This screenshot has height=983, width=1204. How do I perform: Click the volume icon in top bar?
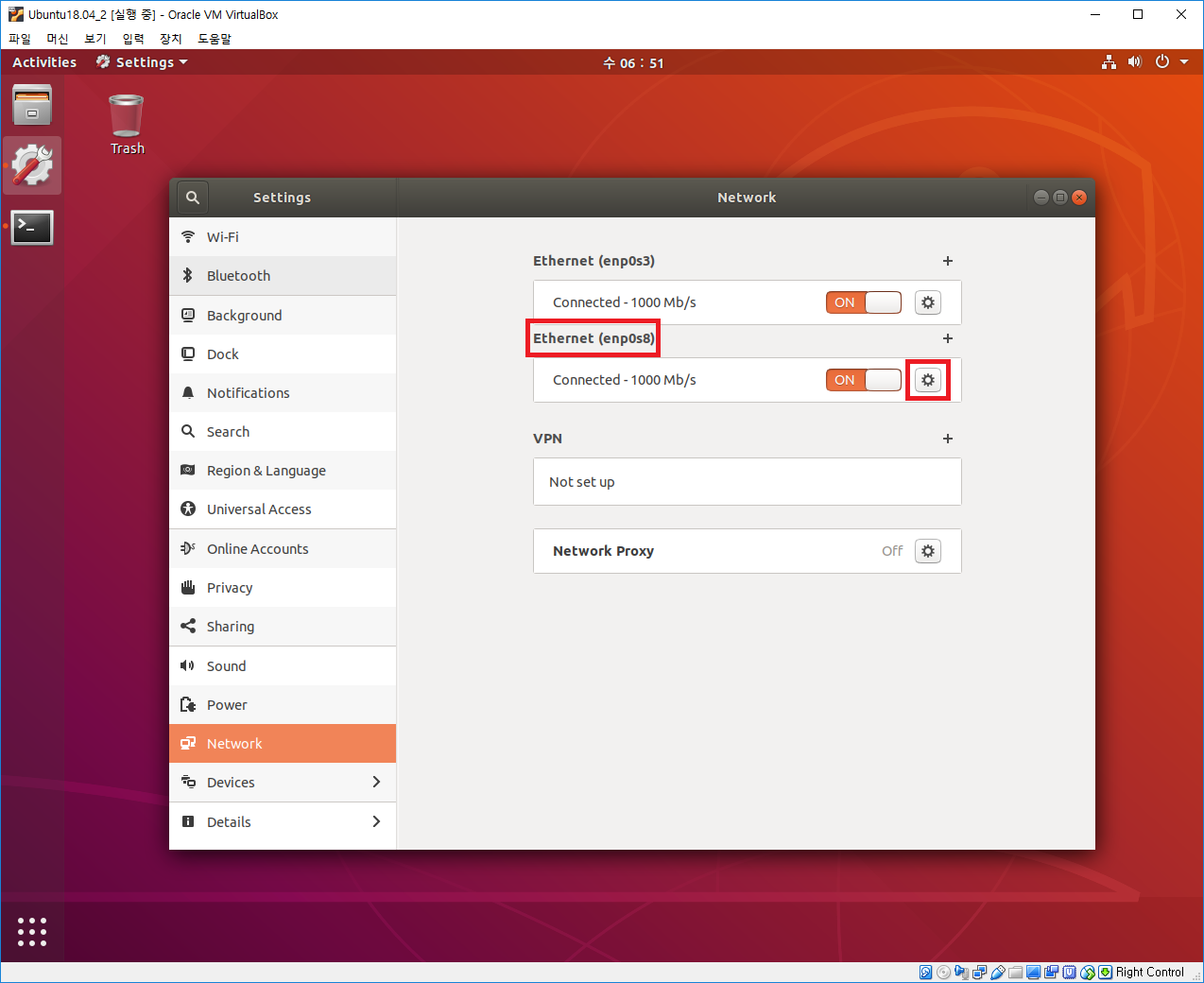pyautogui.click(x=1135, y=62)
